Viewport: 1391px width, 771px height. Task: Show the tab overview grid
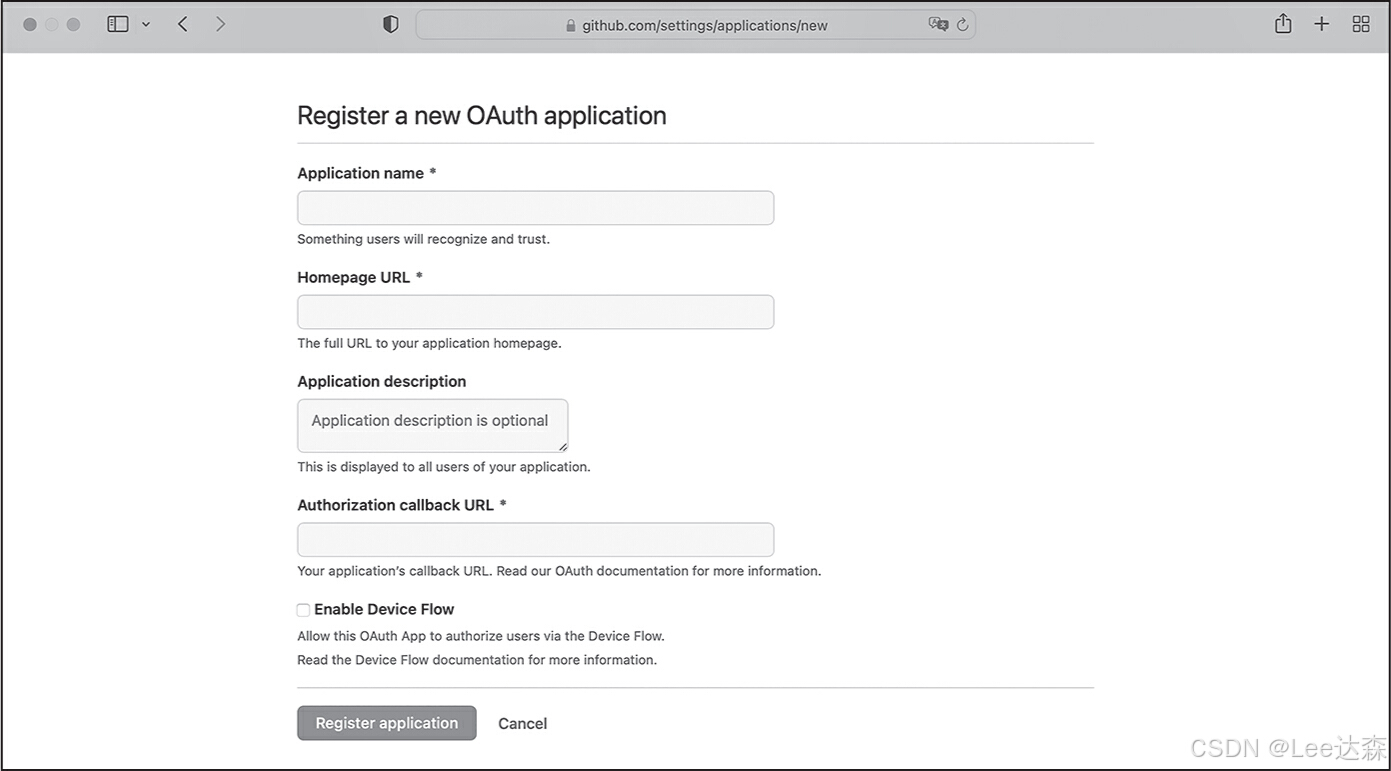[1360, 23]
